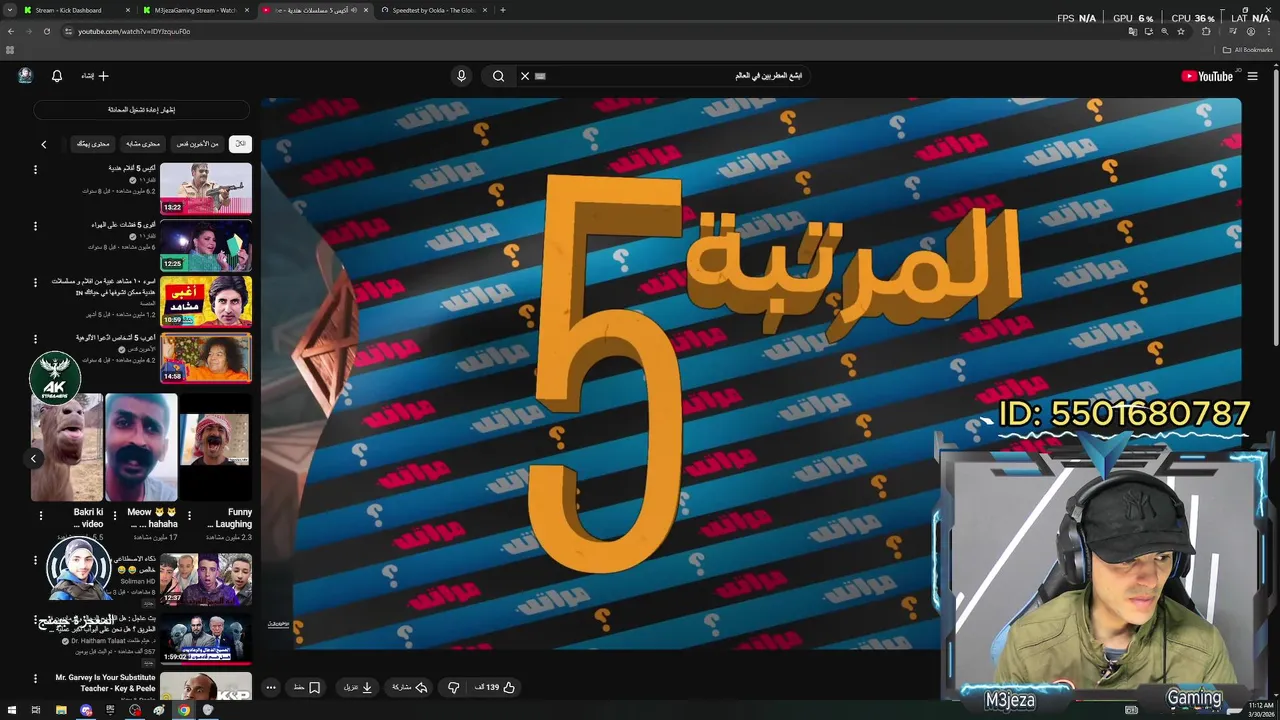Like the video with thumbs up
Image resolution: width=1280 pixels, height=720 pixels.
point(496,688)
